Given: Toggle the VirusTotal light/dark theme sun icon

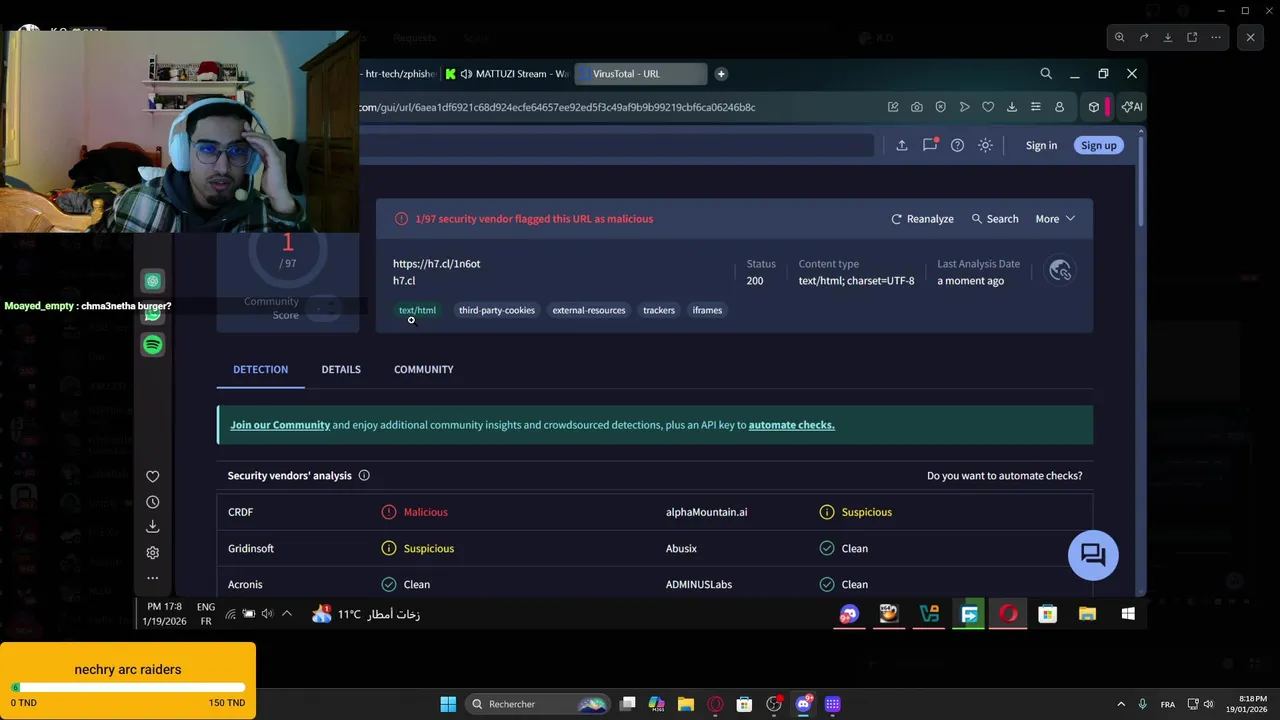Looking at the screenshot, I should 985,145.
